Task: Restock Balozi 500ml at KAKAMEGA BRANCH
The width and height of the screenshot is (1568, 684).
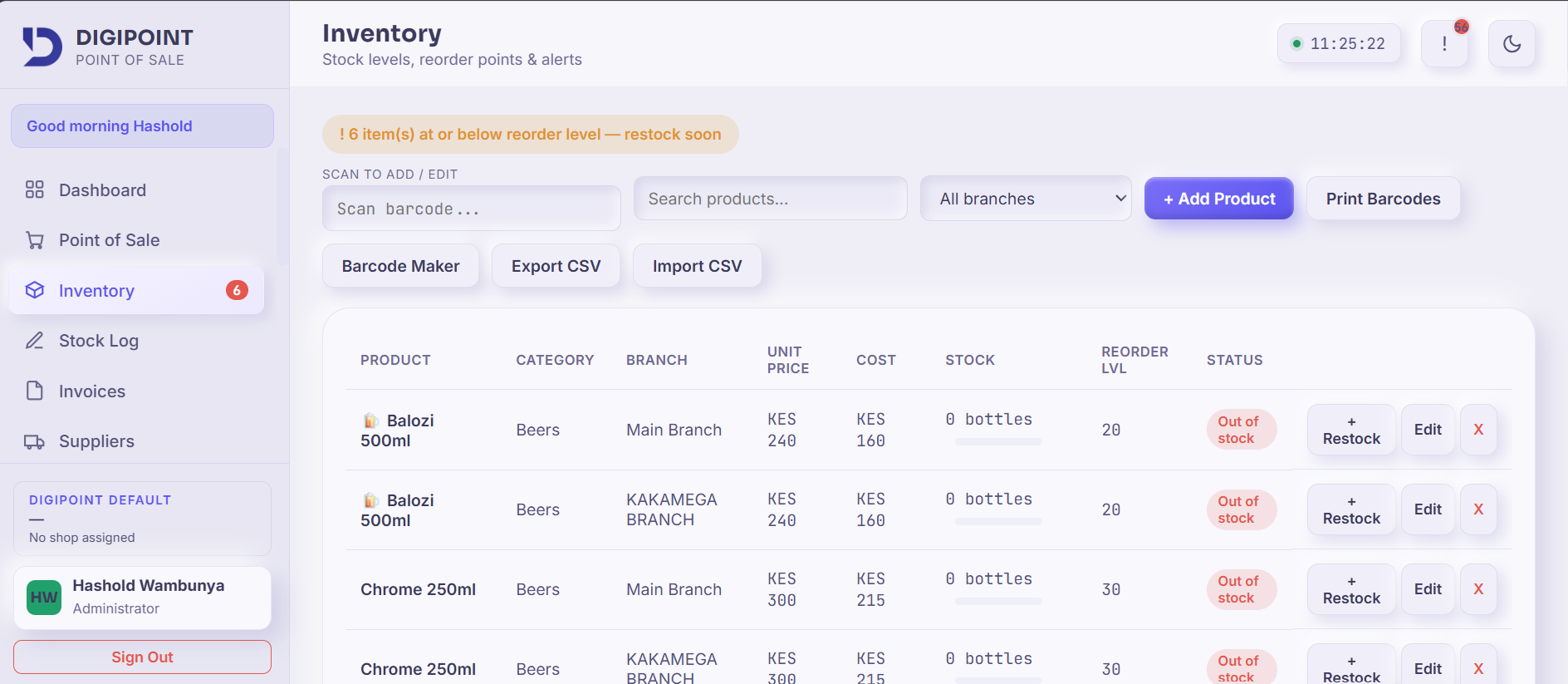Action: pos(1351,509)
